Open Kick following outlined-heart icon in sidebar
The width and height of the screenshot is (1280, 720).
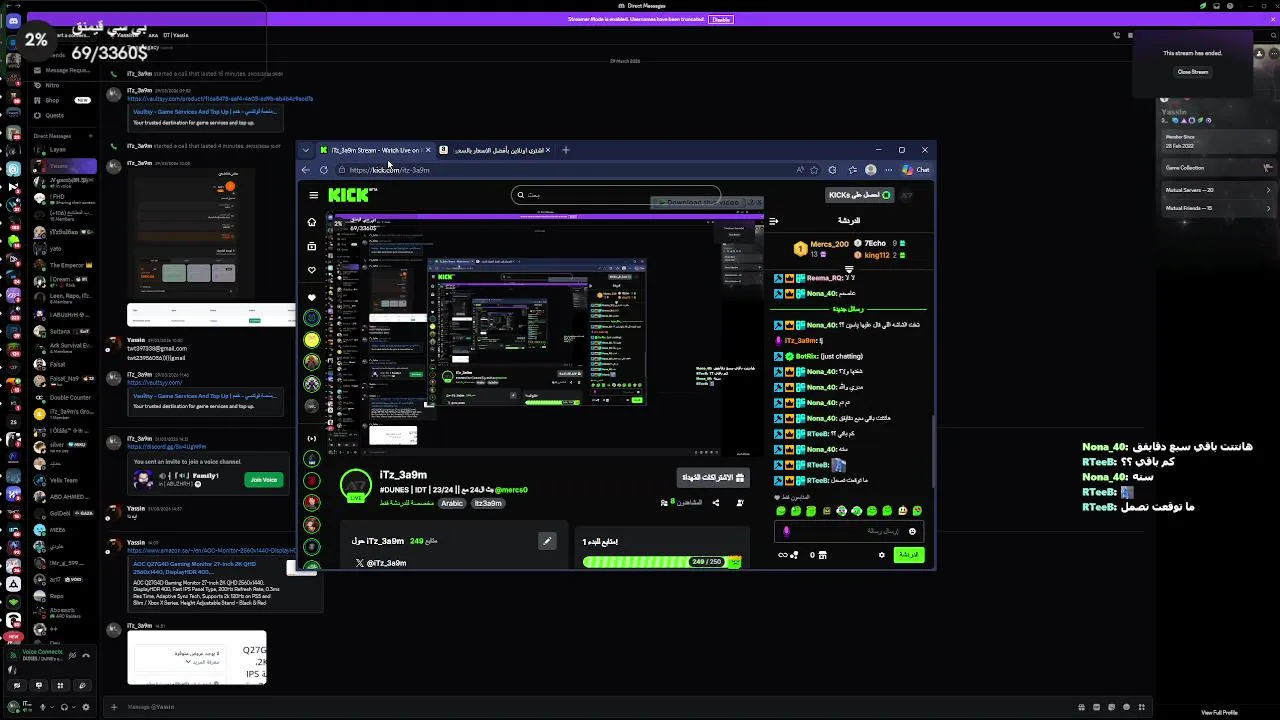(x=312, y=270)
